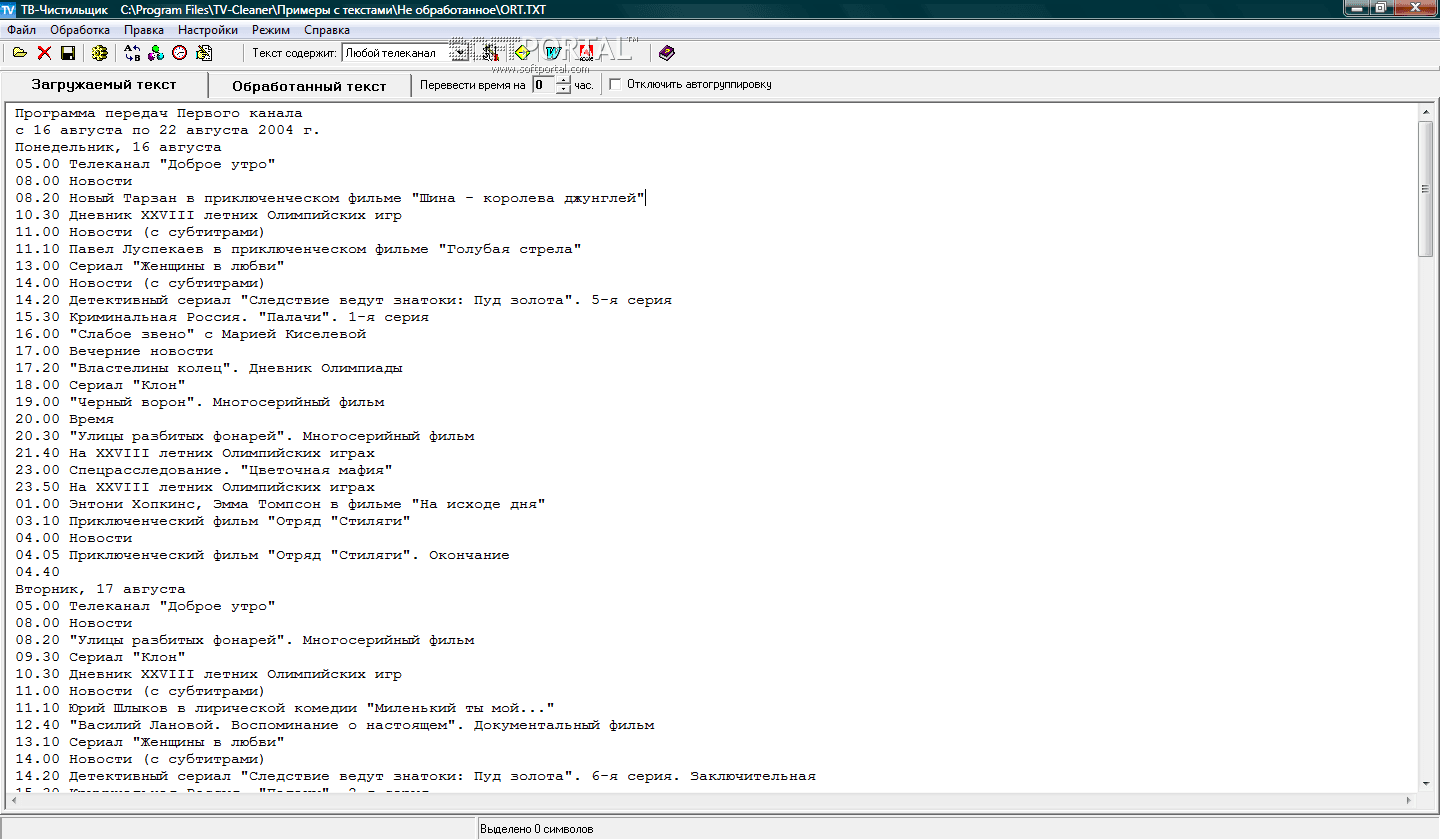Viewport: 1440px width, 840px height.
Task: Click the 23.00 'Цветочная мафия' line
Action: point(204,470)
